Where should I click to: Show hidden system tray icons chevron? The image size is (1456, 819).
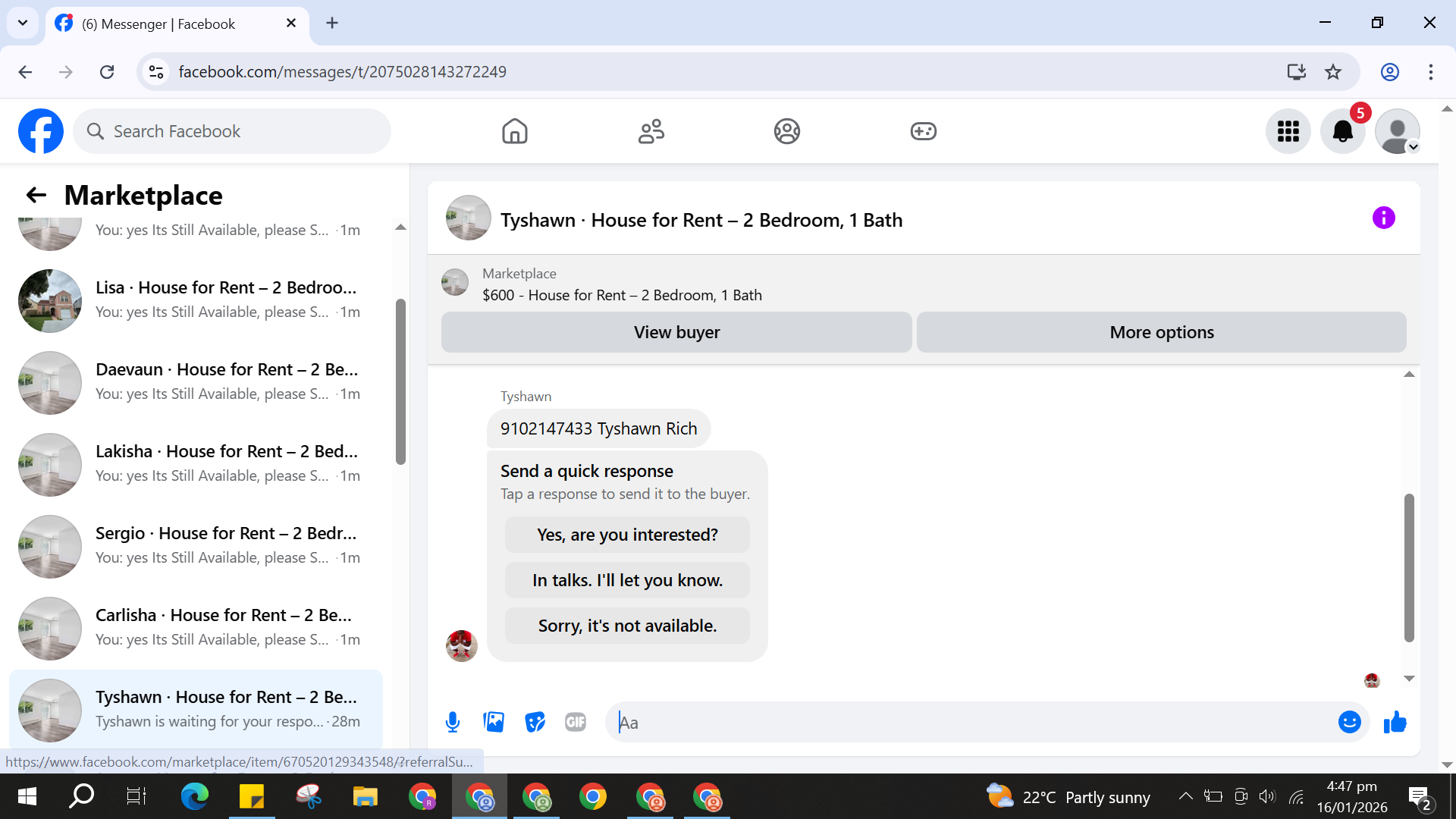[1185, 796]
